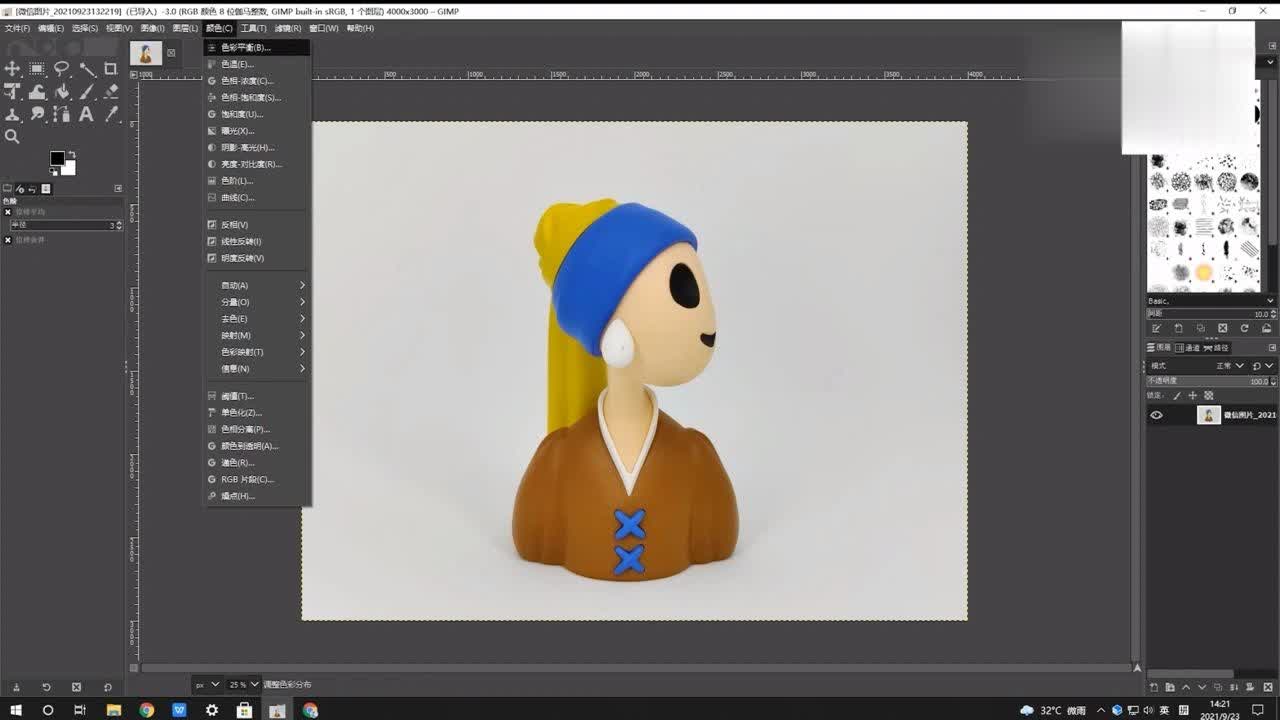Select the Free Select lasso tool
1280x720 pixels.
pos(62,69)
